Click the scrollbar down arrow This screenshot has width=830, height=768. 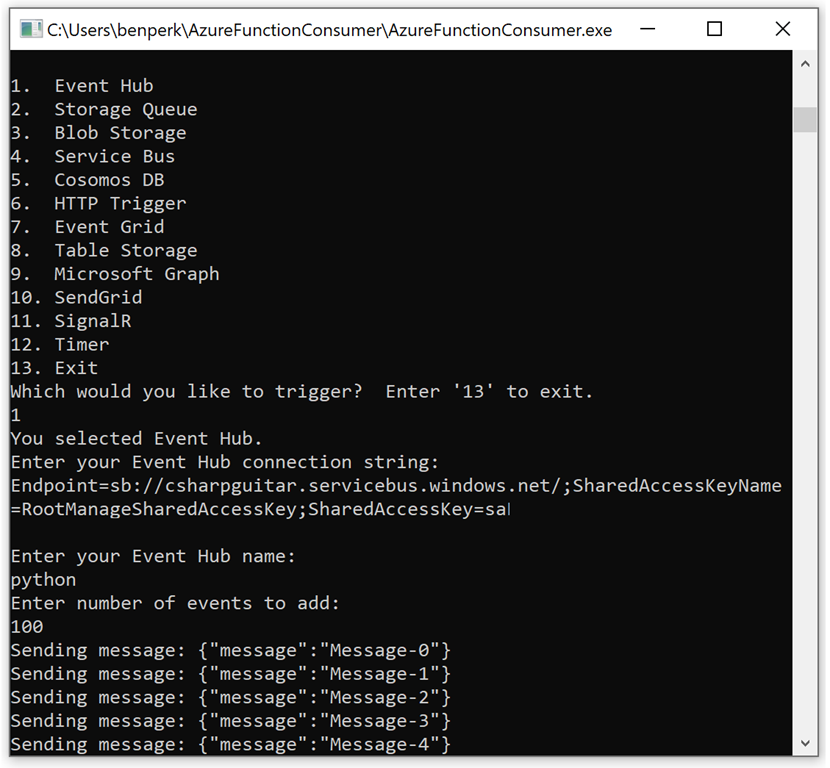[805, 743]
